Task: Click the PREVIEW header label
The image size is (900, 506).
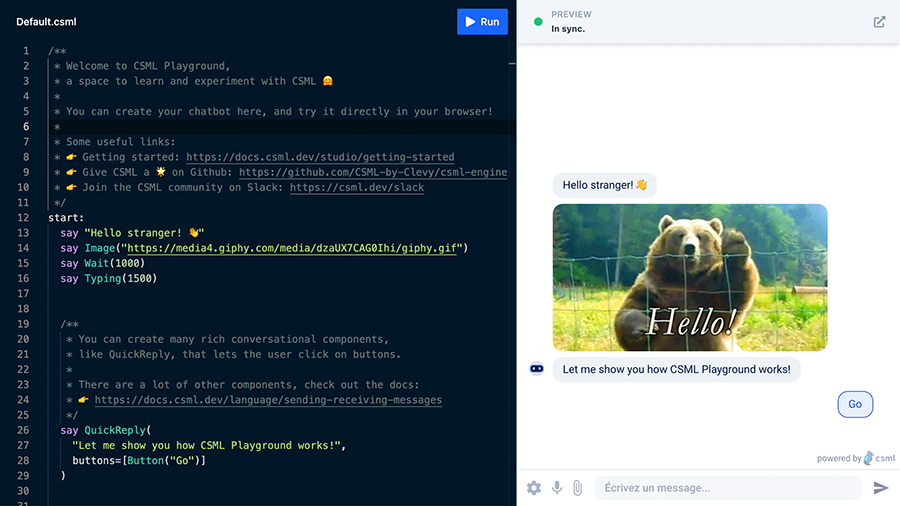Action: 571,14
